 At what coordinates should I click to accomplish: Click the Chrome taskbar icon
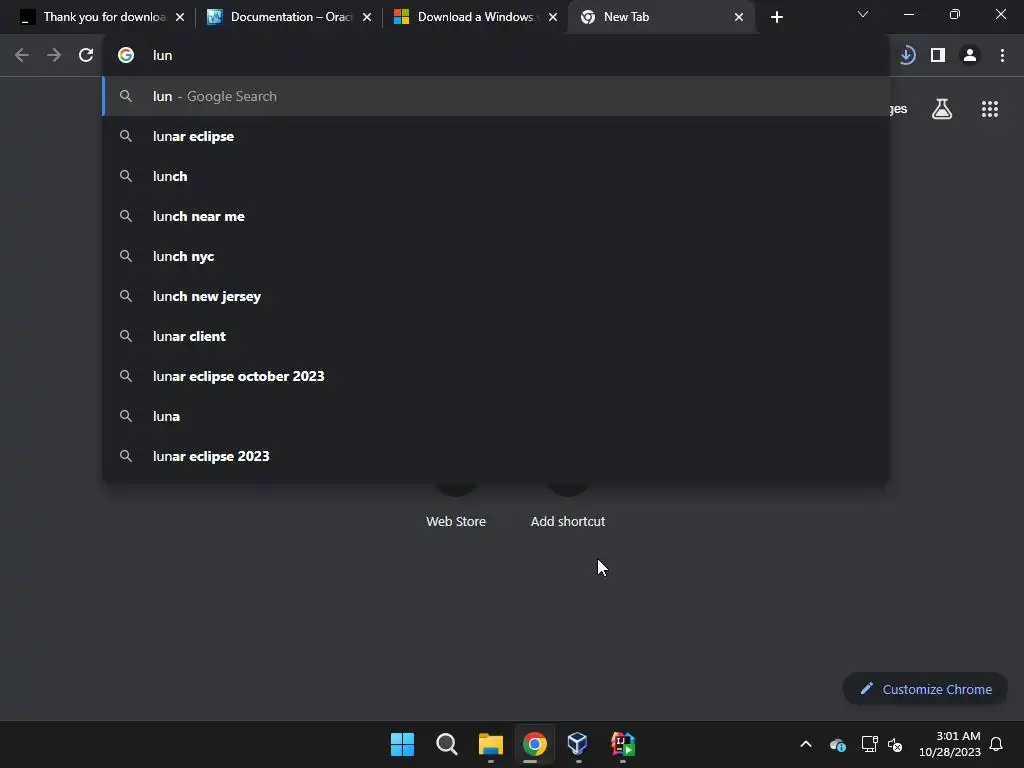point(534,744)
